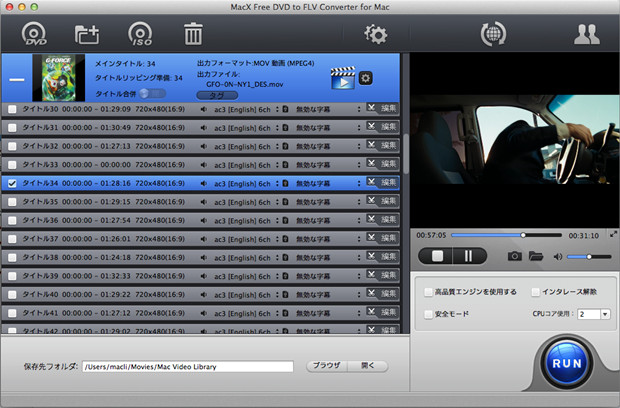Click the audio speaker icon in タイトル40 row
Viewport: 620px width, 408px height.
(204, 295)
